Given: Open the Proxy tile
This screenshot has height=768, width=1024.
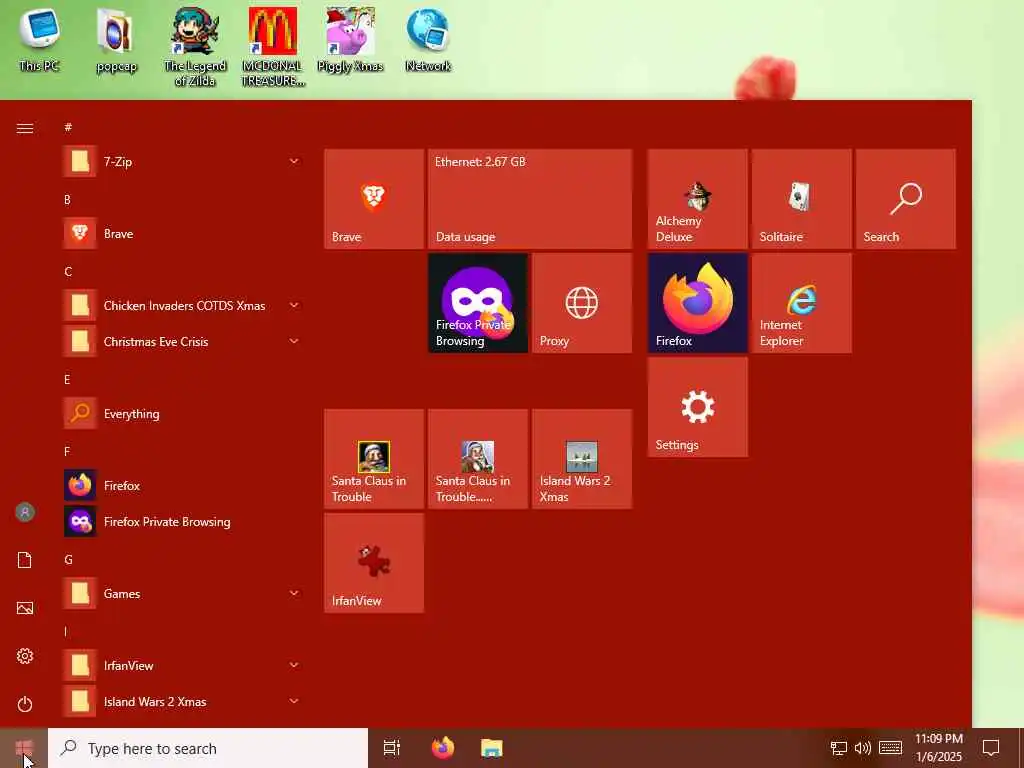Looking at the screenshot, I should click(581, 303).
